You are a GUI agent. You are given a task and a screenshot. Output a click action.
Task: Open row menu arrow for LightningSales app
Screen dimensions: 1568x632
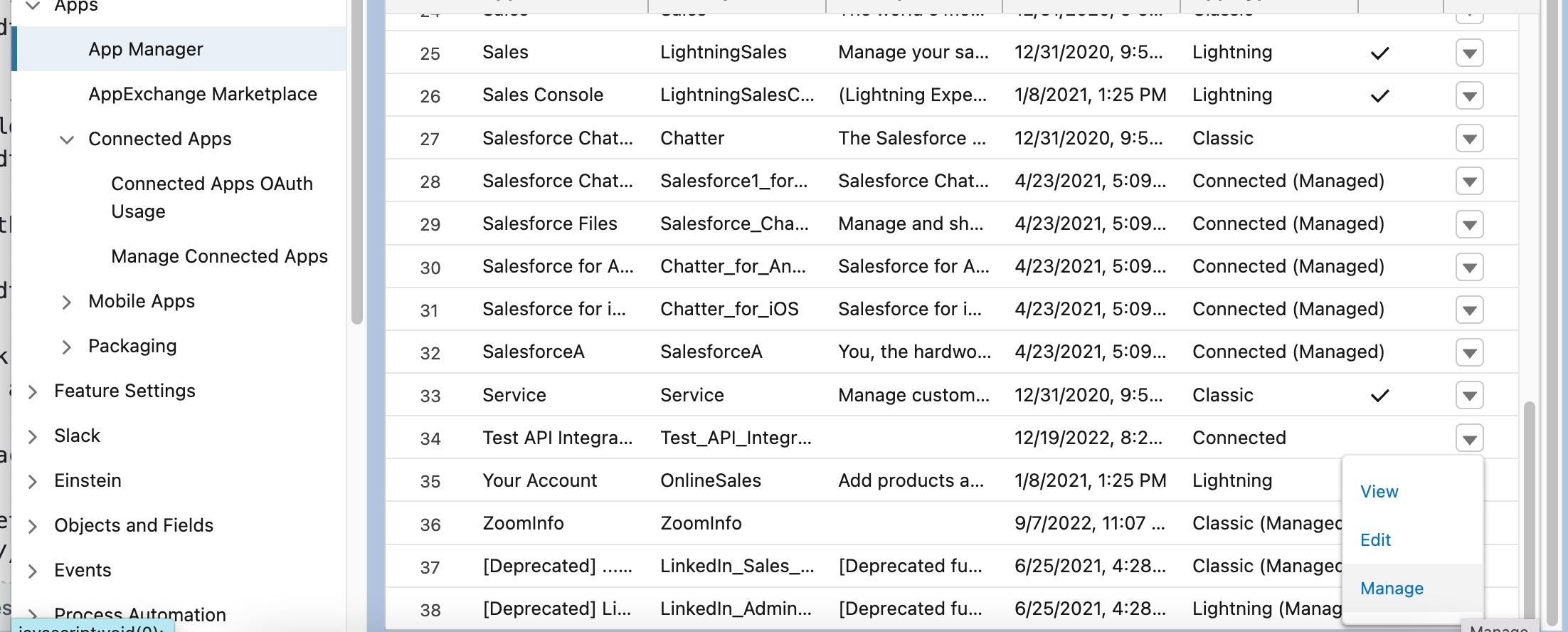coord(1469,53)
